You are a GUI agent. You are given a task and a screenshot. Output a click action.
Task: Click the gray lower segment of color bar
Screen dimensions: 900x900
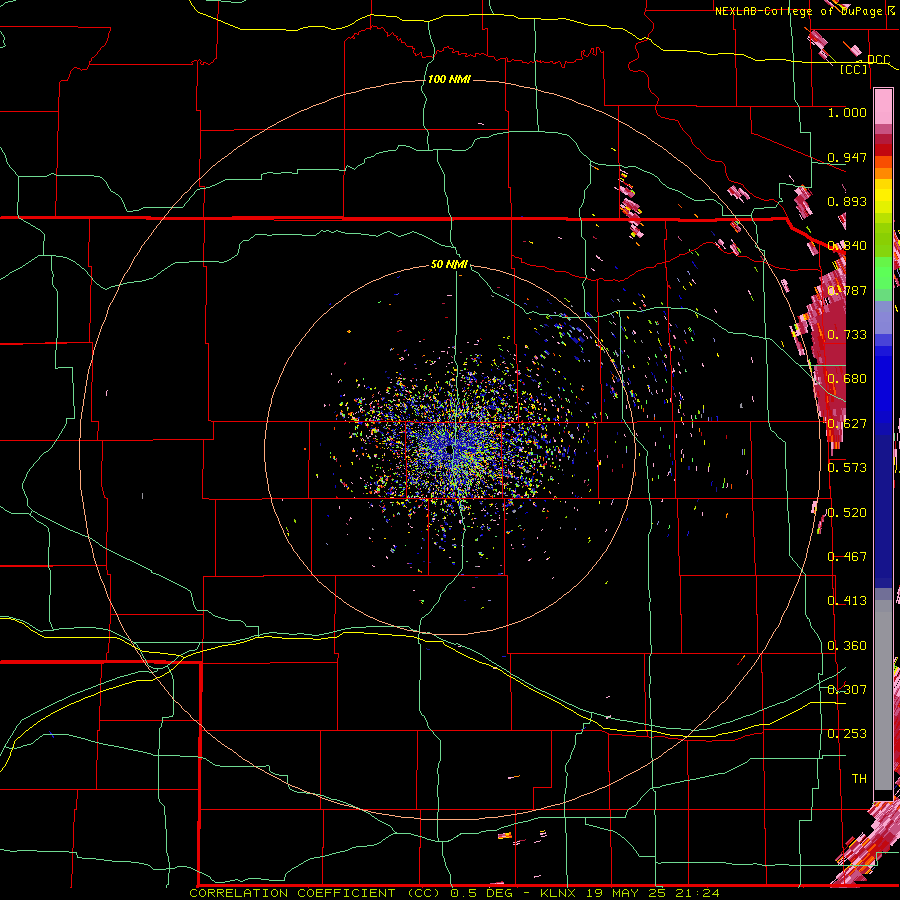pyautogui.click(x=883, y=697)
